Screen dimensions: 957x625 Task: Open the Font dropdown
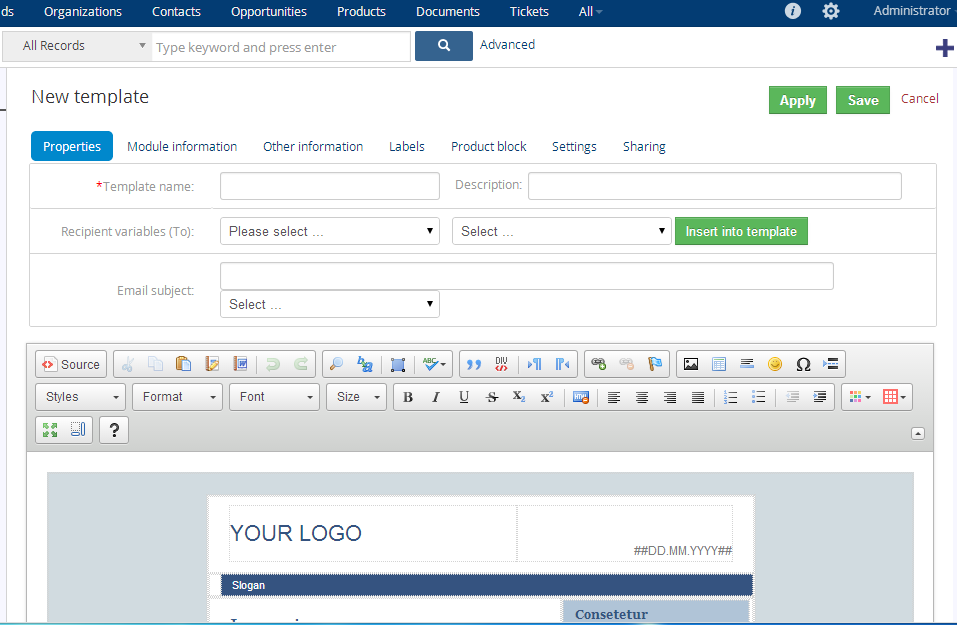pos(275,397)
